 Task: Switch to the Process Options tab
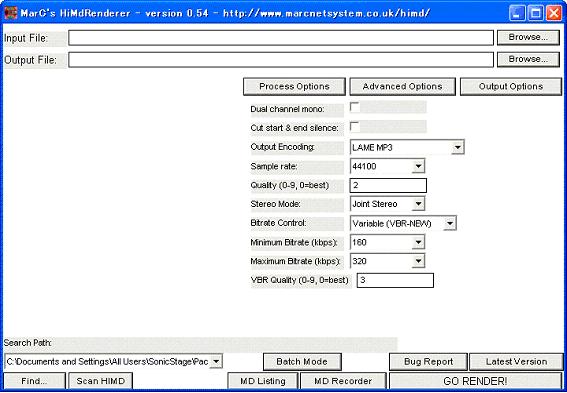click(x=294, y=87)
